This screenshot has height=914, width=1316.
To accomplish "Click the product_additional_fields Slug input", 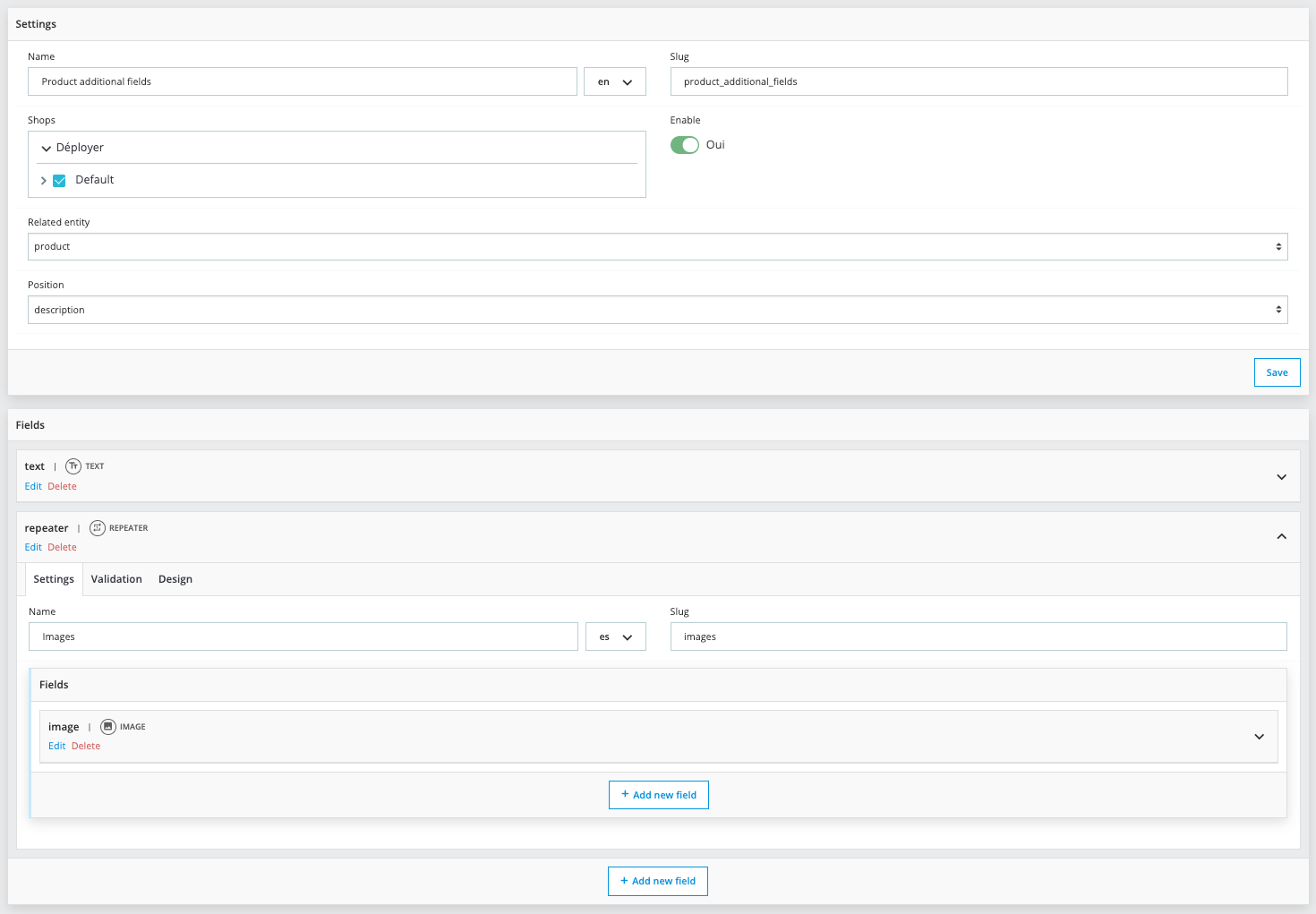I will [x=978, y=82].
